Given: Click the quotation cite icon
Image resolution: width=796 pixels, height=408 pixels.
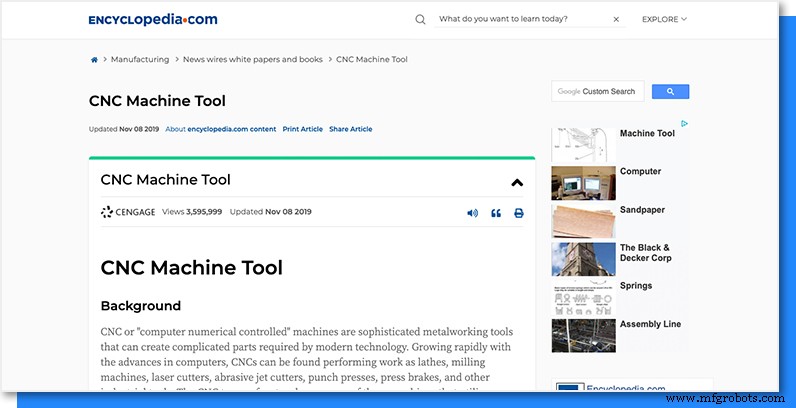Looking at the screenshot, I should tap(496, 213).
